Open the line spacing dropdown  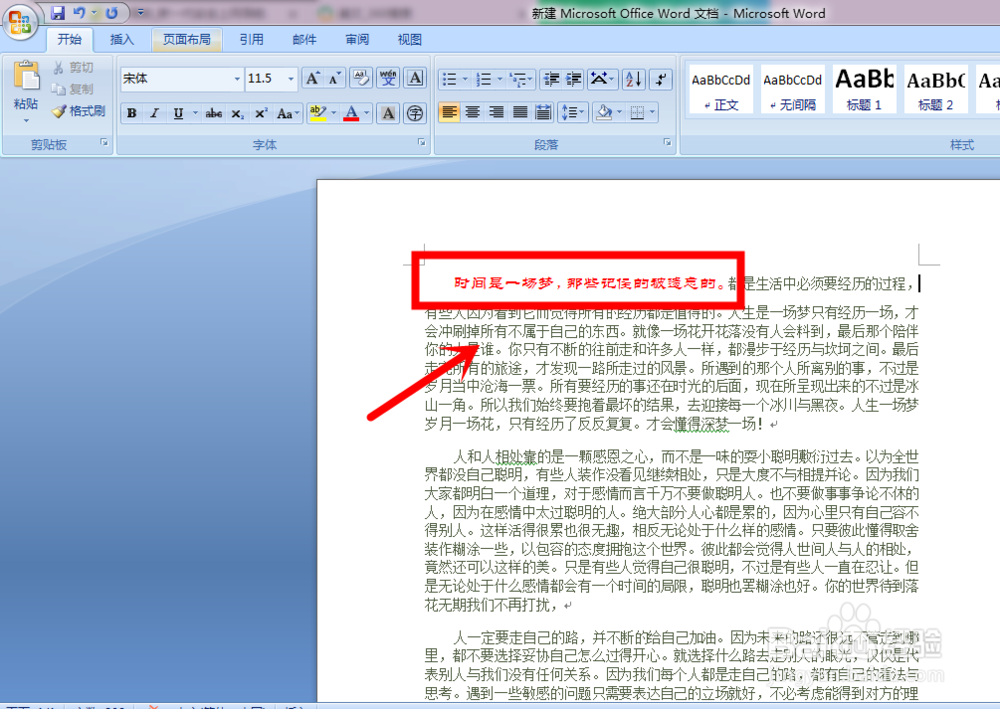(572, 113)
